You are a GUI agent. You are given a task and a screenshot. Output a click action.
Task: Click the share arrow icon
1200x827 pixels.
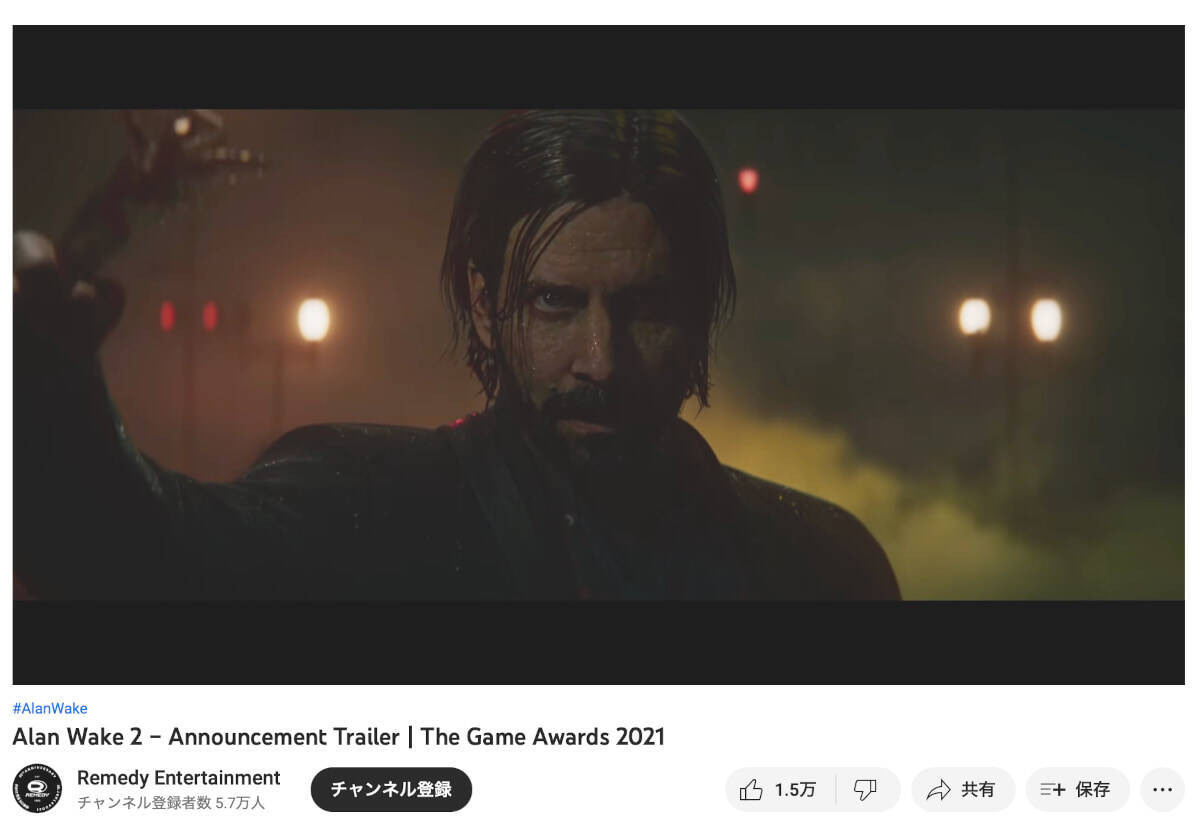(x=938, y=790)
